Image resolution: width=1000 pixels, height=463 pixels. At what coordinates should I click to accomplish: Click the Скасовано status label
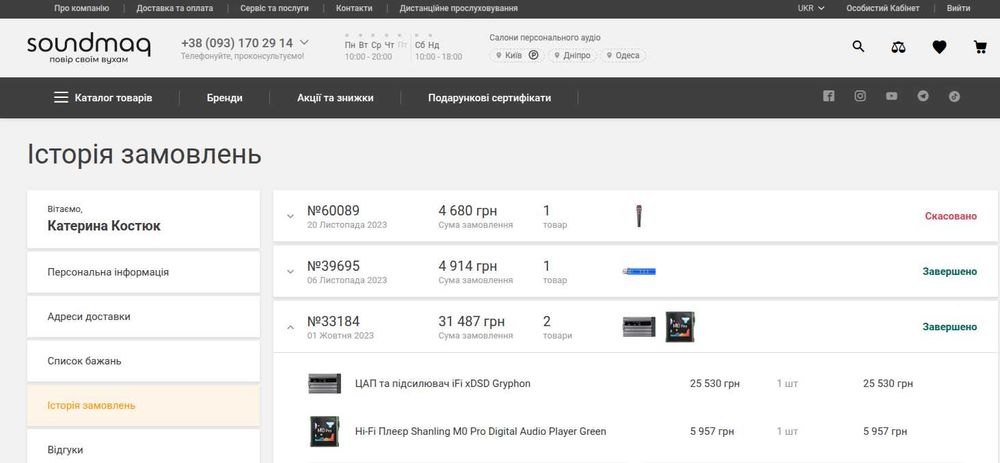click(x=951, y=216)
